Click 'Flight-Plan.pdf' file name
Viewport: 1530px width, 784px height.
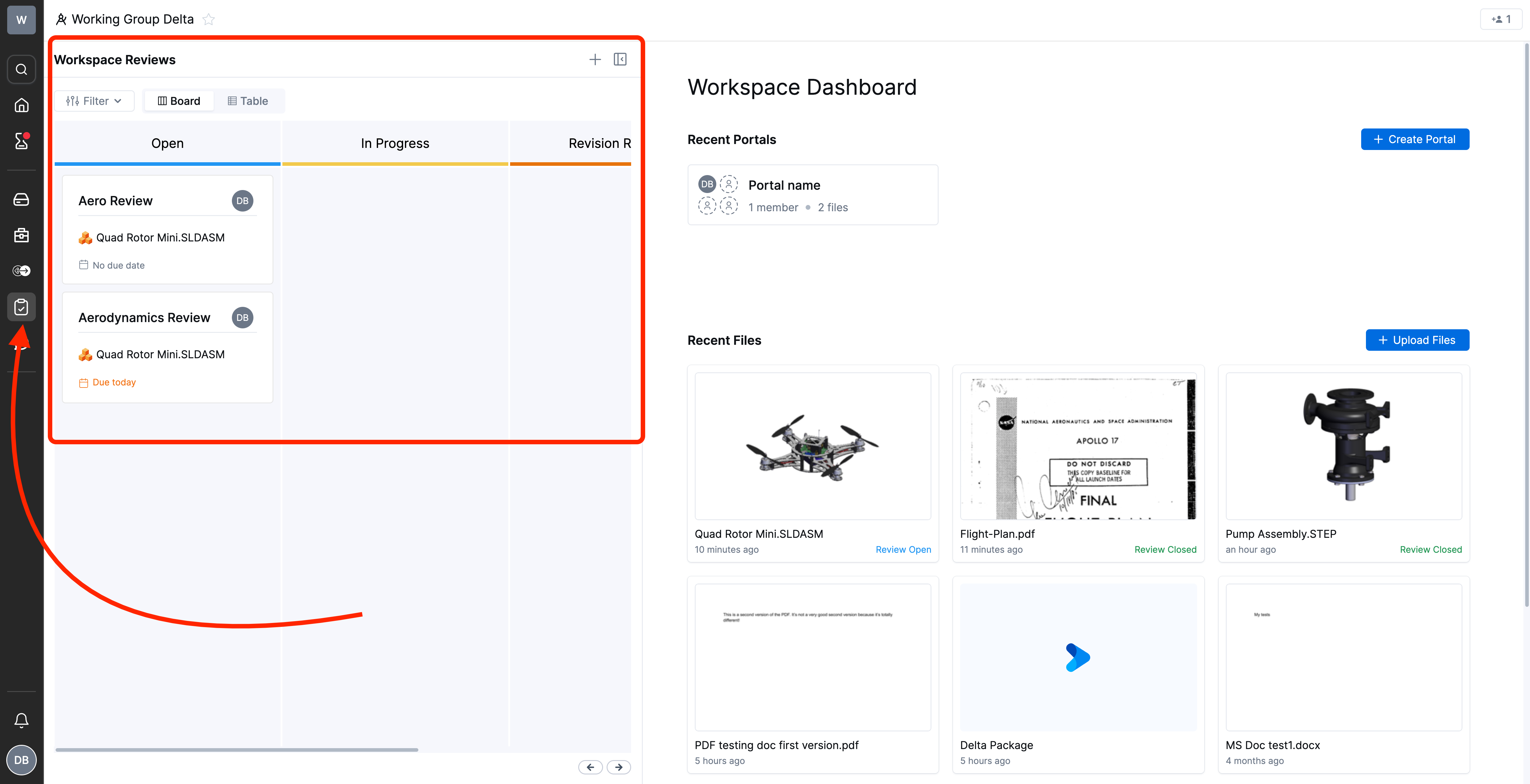click(x=997, y=534)
